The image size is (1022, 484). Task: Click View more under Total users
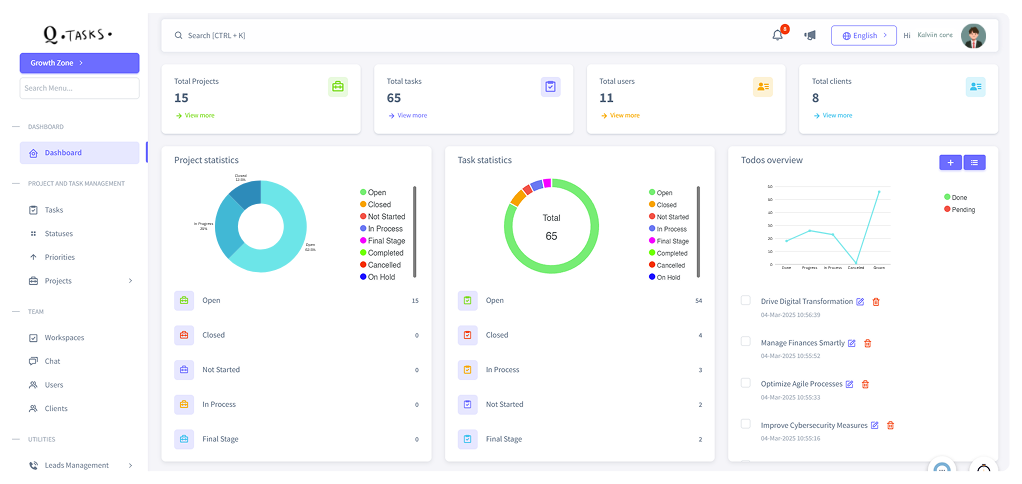[623, 115]
